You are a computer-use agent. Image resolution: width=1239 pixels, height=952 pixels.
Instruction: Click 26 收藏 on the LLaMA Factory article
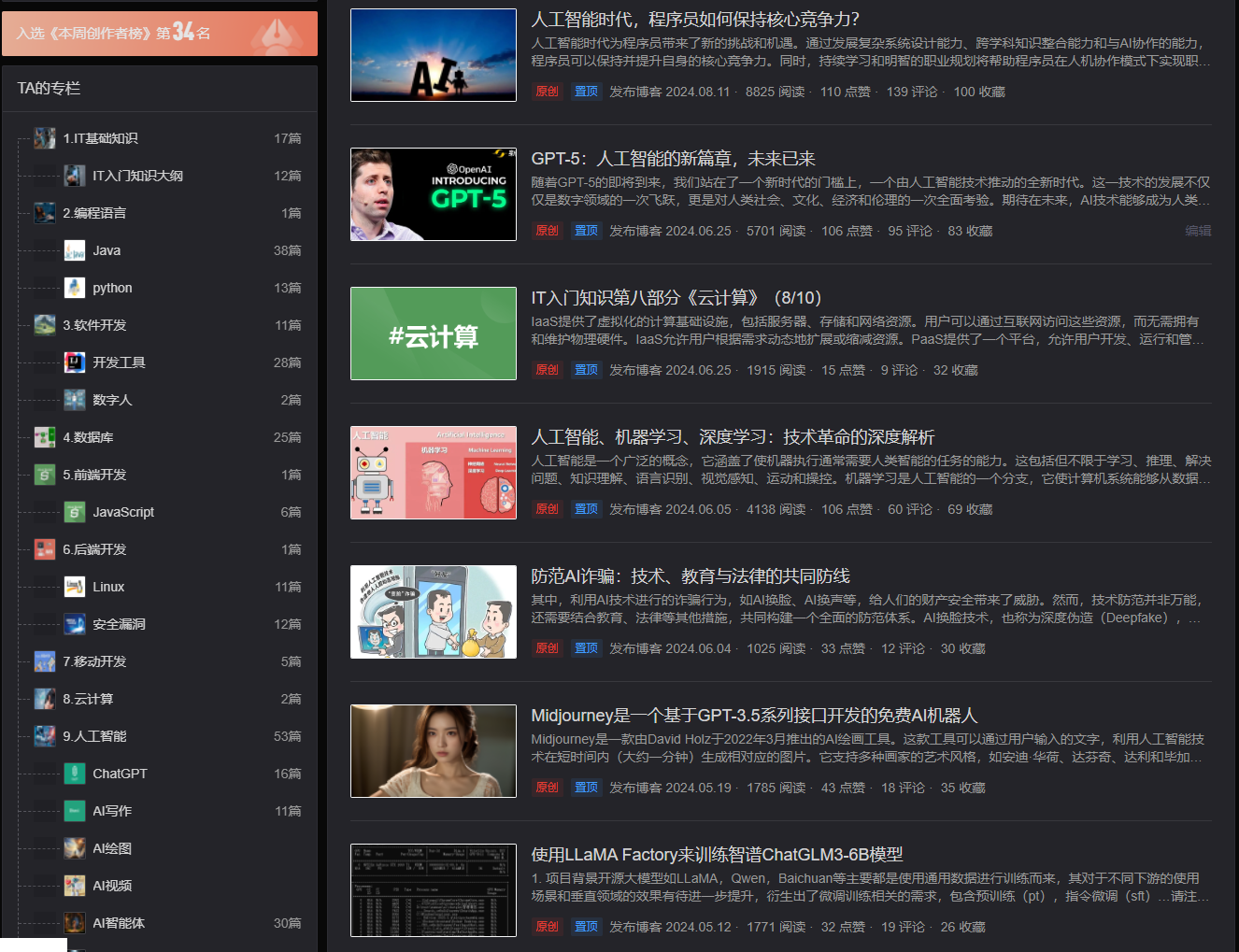point(962,927)
